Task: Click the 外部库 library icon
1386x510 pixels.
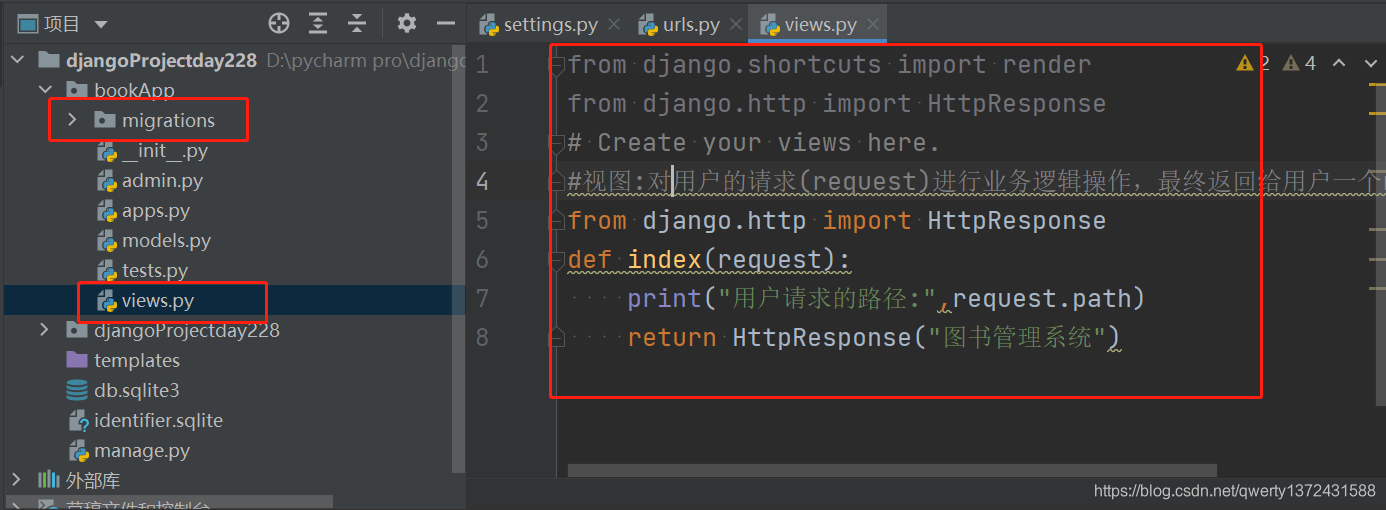Action: 49,480
